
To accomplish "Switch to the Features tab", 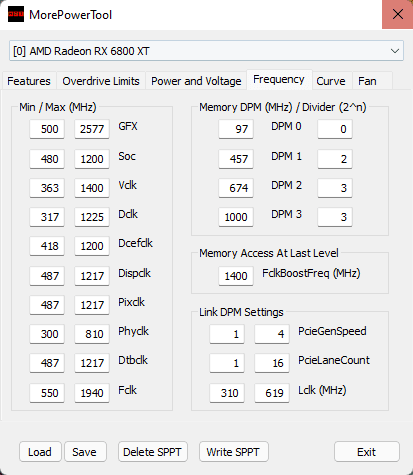I will tap(29, 81).
